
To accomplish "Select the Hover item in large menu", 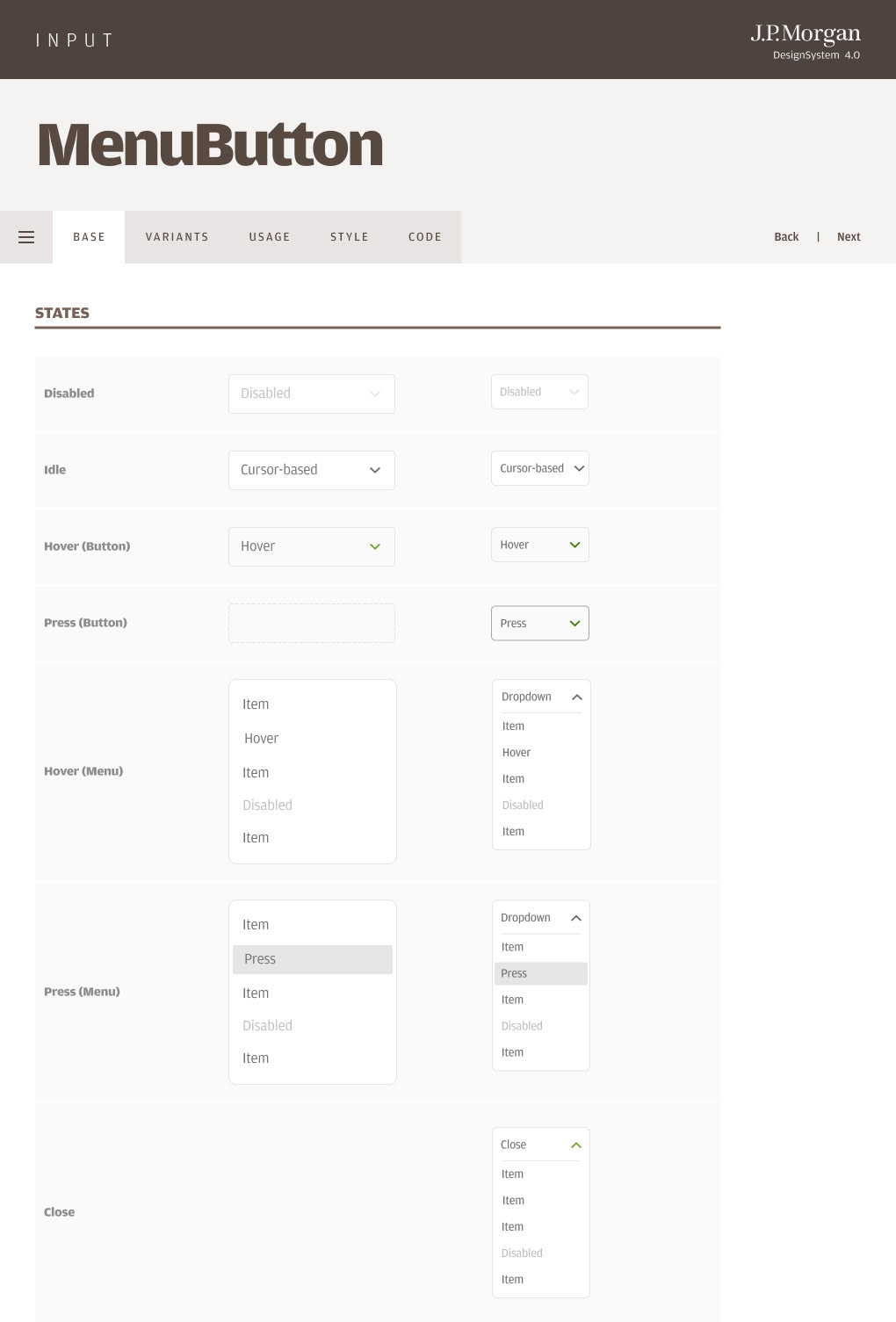I will (262, 739).
